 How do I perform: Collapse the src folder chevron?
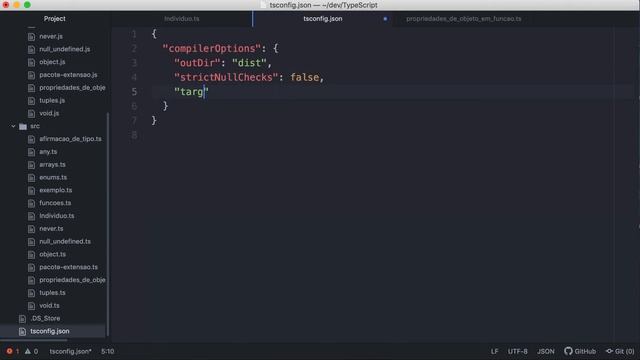click(x=13, y=126)
